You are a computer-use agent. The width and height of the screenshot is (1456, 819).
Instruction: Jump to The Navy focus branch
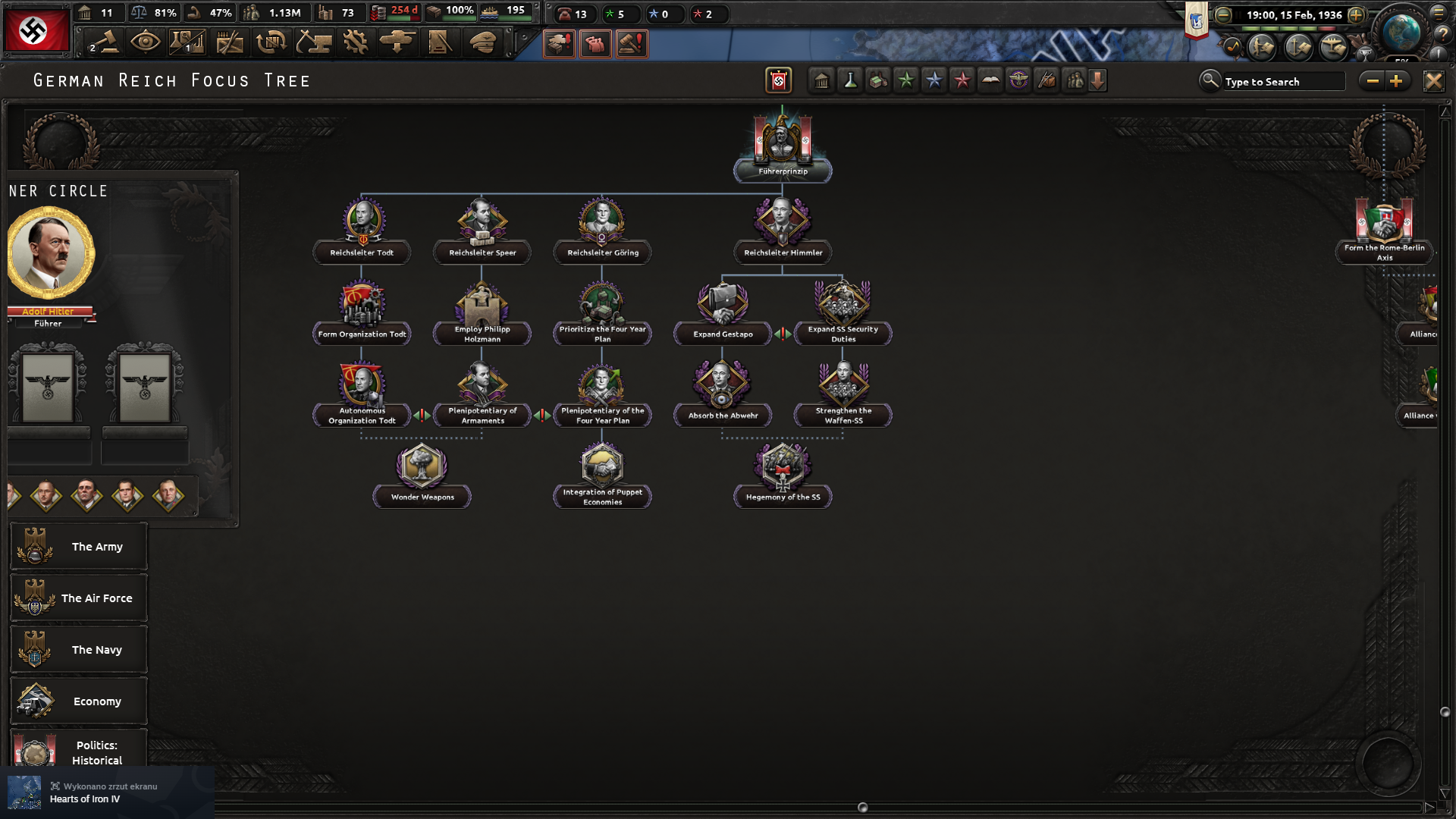(x=79, y=649)
